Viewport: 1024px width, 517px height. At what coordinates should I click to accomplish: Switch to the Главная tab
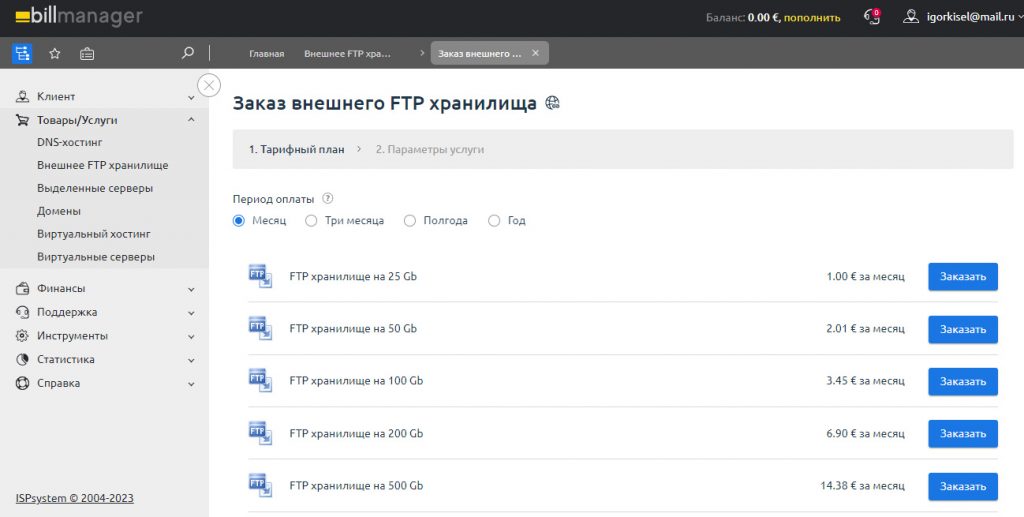(x=266, y=54)
